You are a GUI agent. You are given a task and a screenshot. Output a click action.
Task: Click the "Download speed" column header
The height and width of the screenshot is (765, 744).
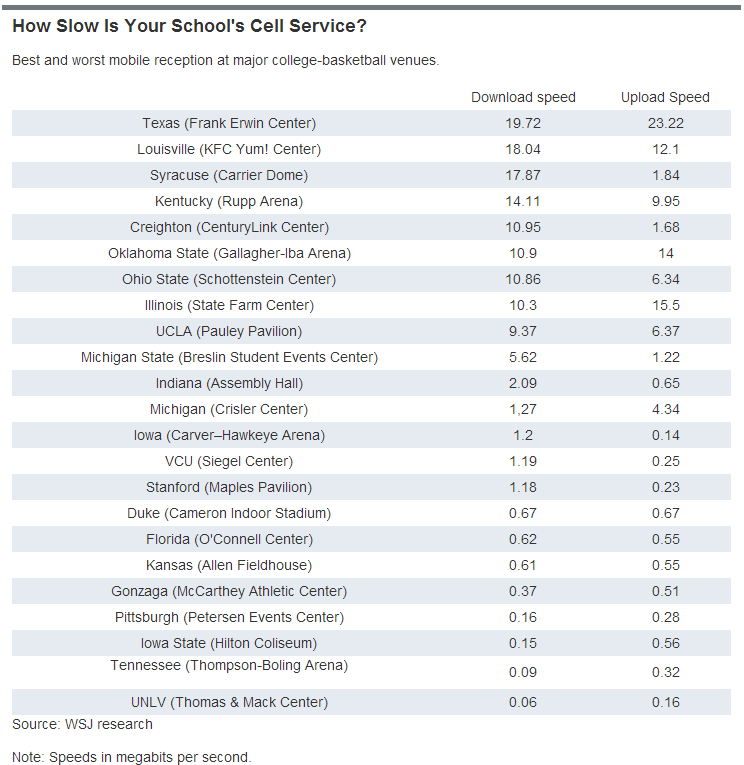[x=523, y=97]
